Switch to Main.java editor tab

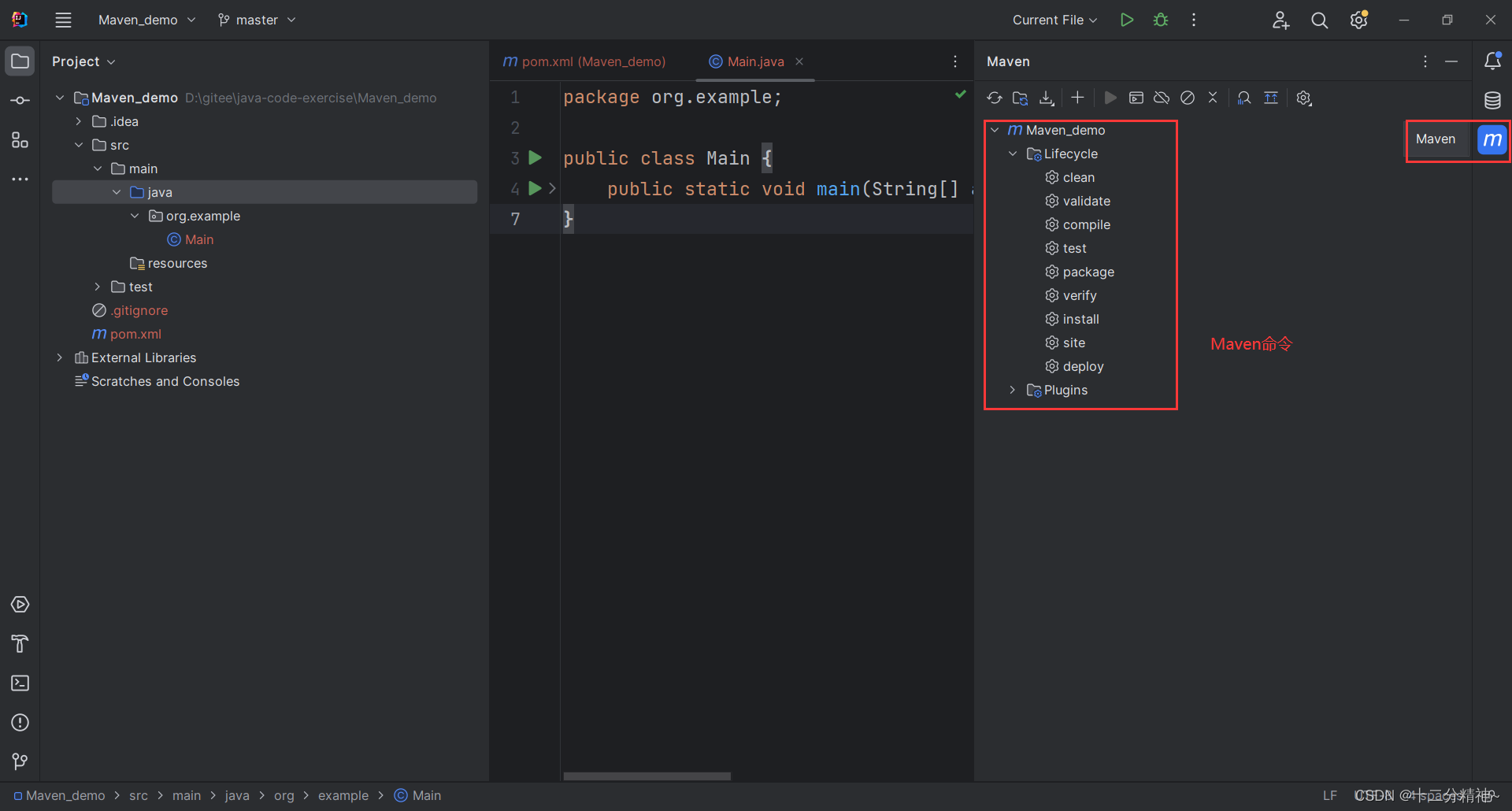click(x=747, y=61)
